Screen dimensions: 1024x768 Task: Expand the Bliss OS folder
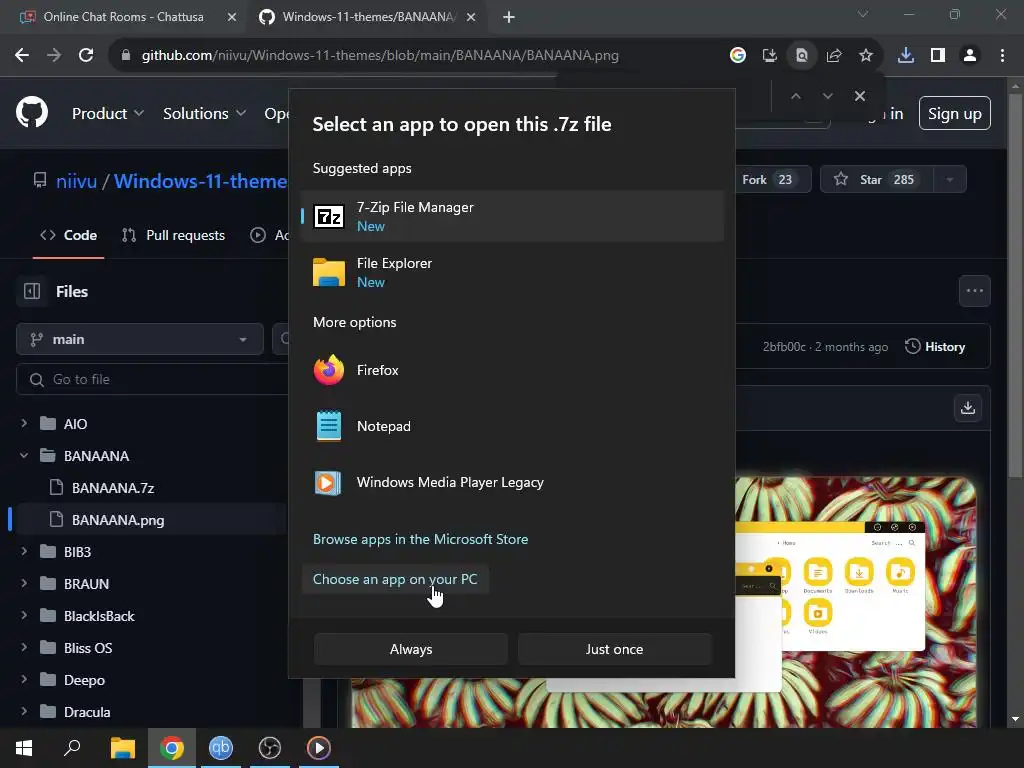pos(24,648)
